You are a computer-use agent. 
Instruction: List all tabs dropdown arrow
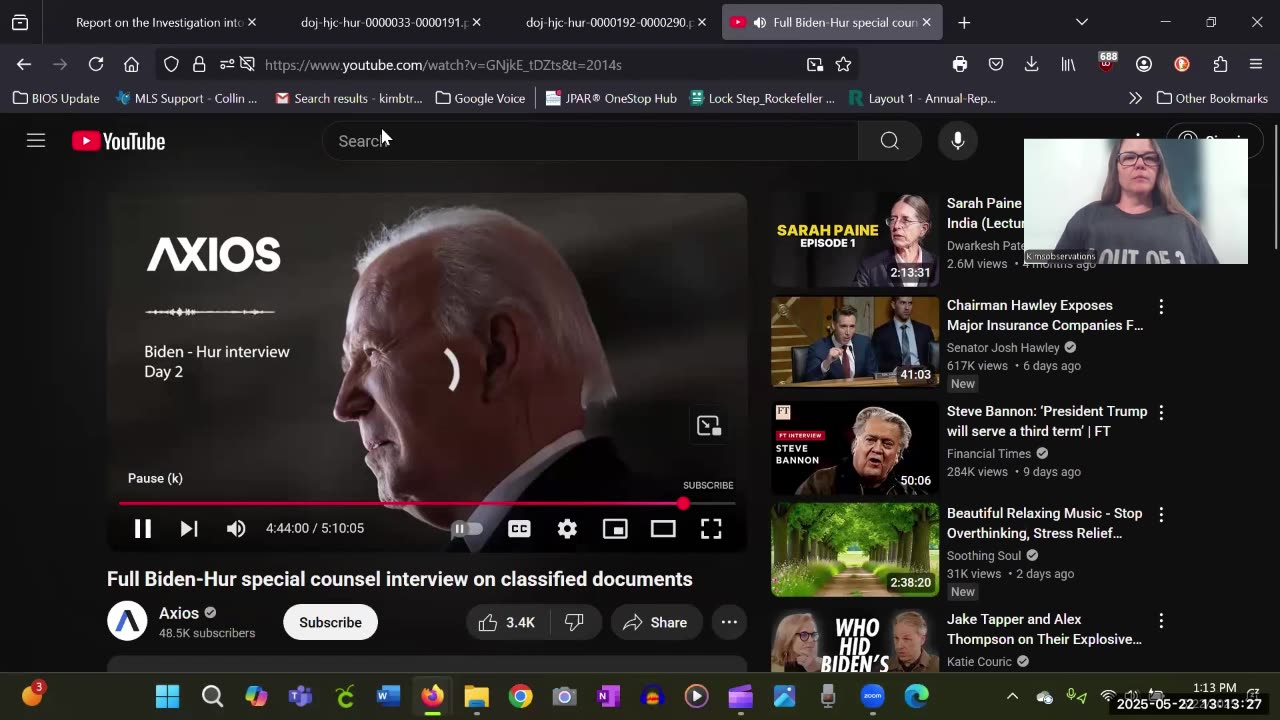1082,22
